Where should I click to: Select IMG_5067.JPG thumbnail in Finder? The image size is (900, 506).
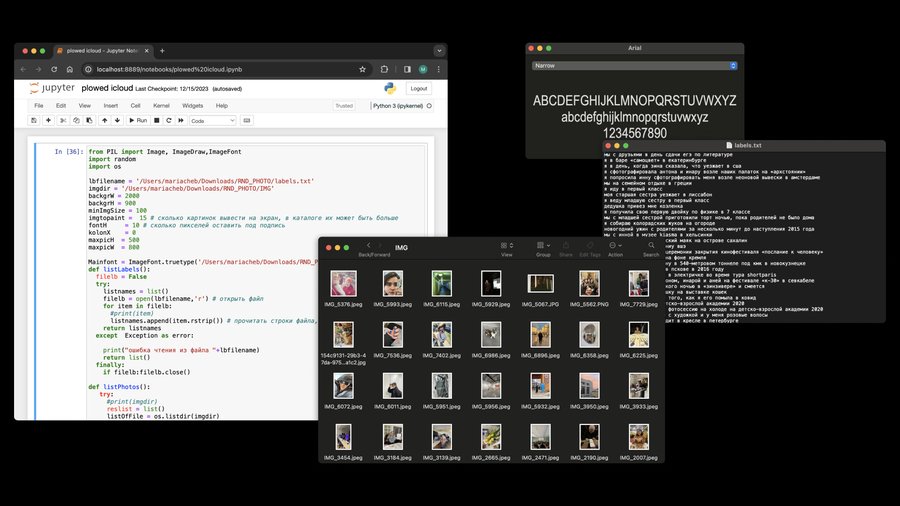(x=540, y=283)
